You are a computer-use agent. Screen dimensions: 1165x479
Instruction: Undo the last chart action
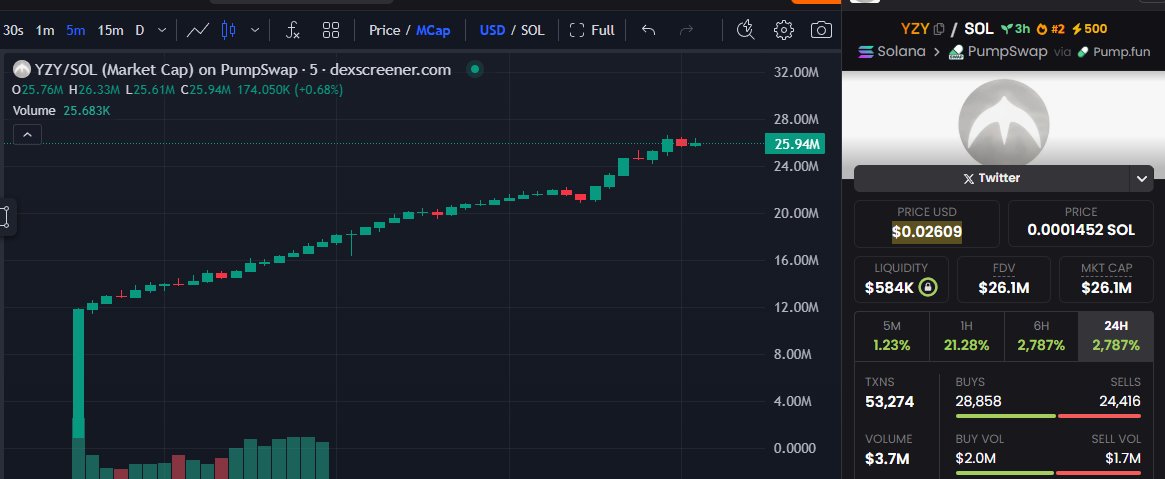(x=648, y=30)
